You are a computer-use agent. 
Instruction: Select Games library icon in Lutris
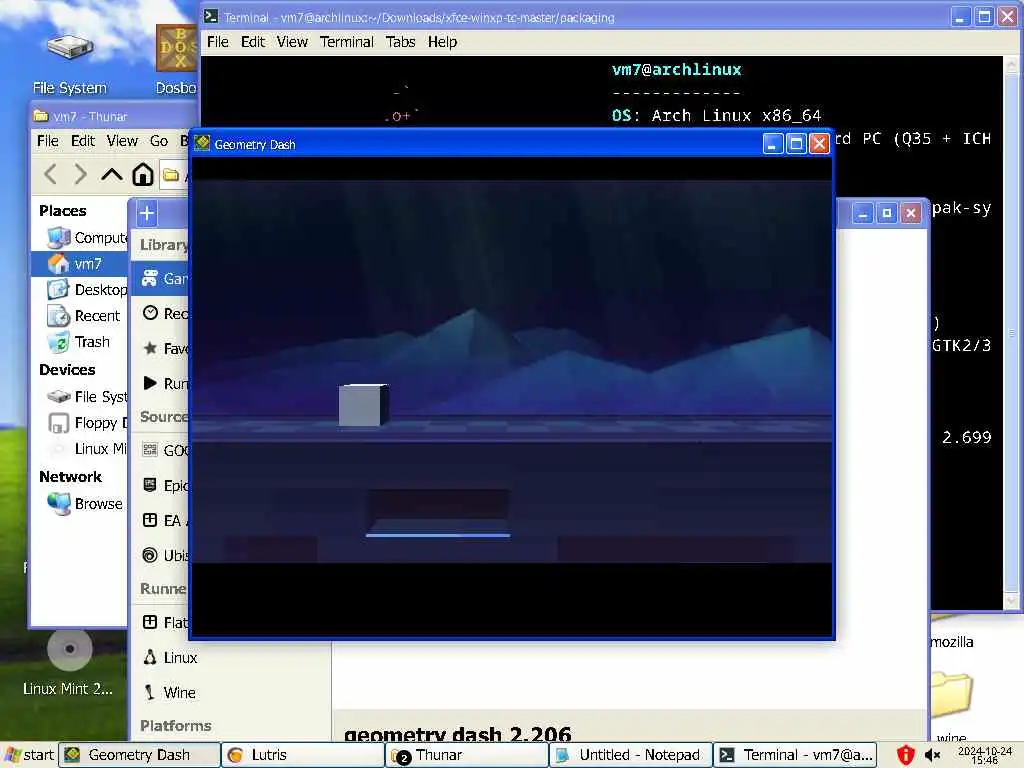point(150,278)
